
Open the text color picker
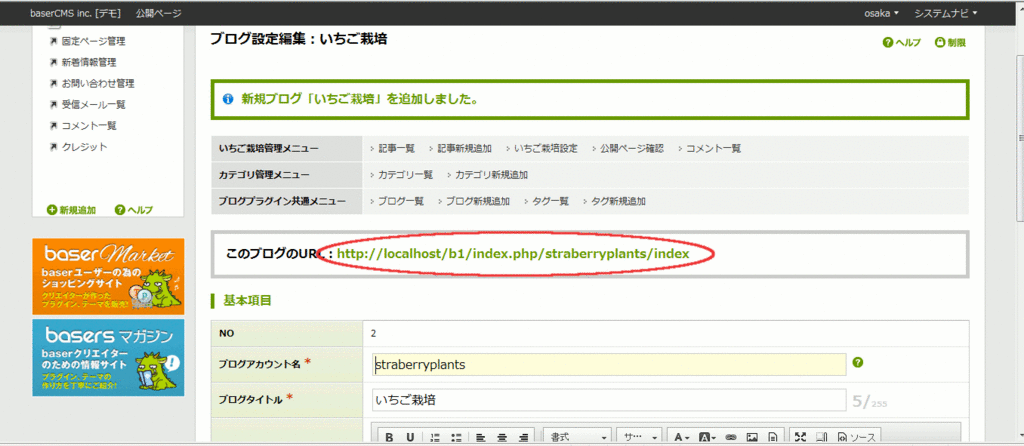pos(682,438)
